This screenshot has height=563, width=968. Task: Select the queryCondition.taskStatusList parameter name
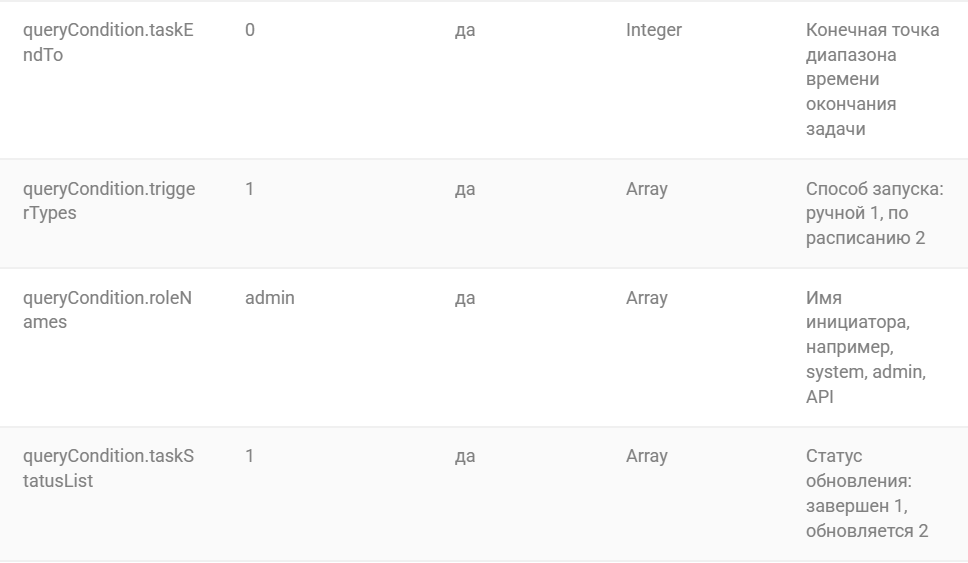point(108,468)
